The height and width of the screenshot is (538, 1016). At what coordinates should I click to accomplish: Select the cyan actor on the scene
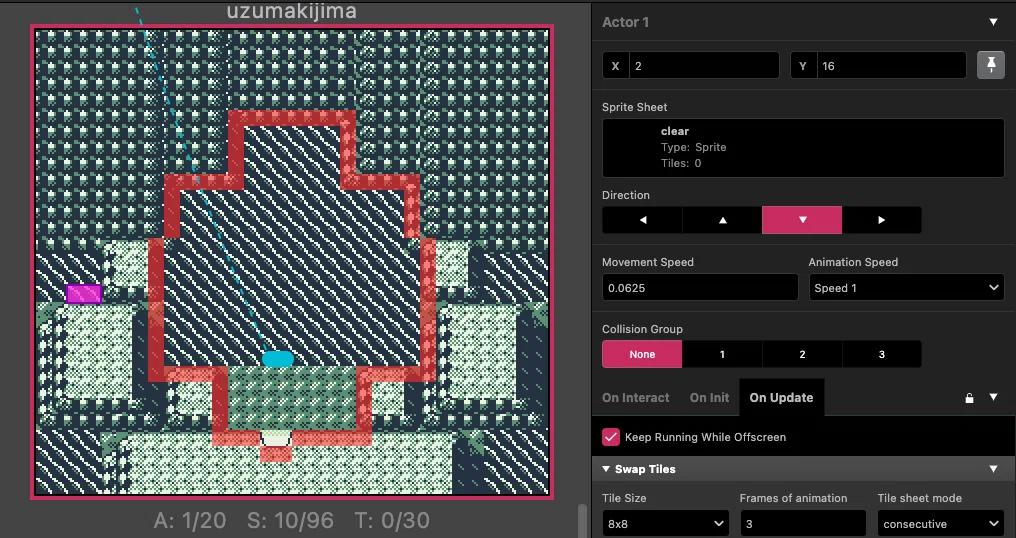(278, 358)
